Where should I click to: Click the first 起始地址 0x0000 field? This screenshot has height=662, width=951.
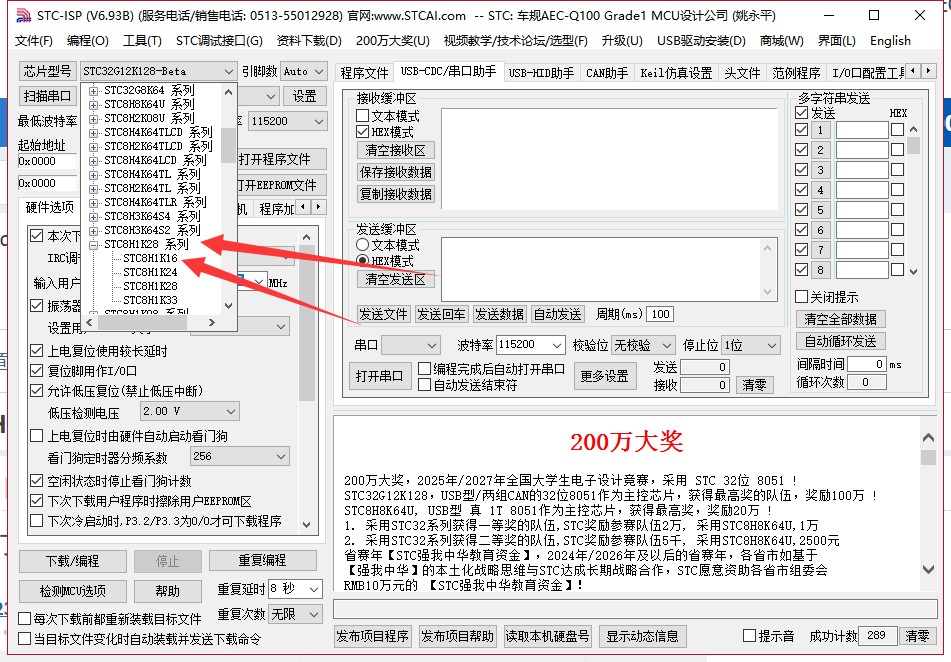[47, 161]
